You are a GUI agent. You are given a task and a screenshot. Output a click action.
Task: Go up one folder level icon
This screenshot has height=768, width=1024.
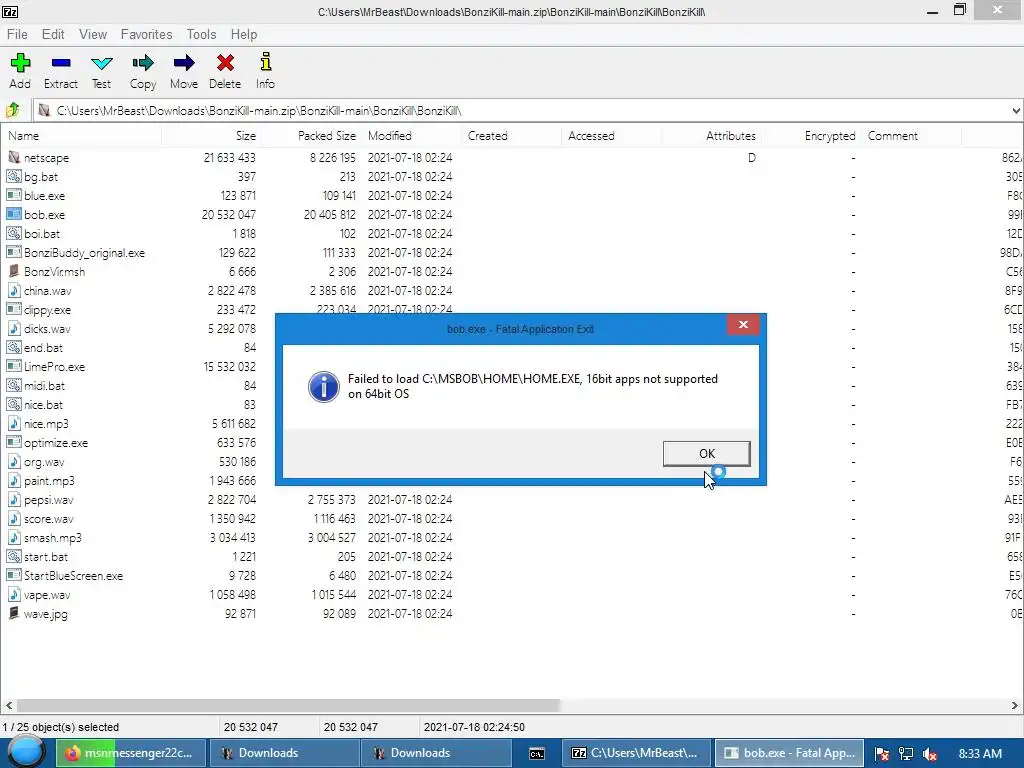[x=13, y=110]
